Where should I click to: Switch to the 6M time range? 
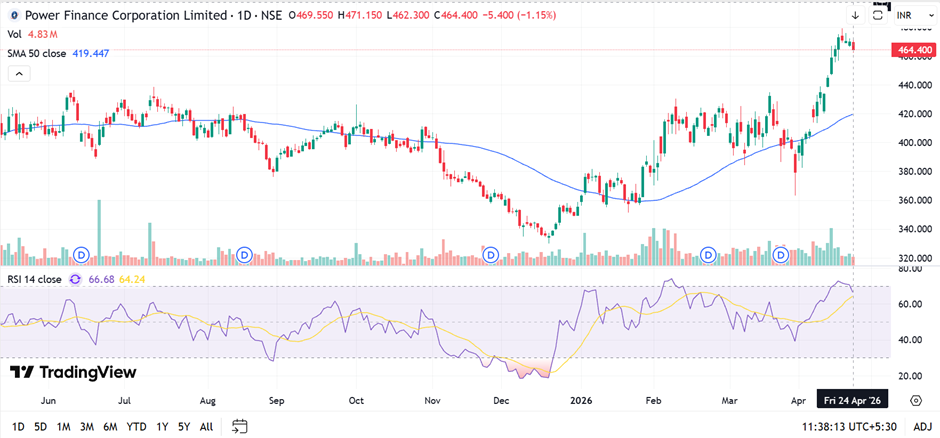(110, 427)
